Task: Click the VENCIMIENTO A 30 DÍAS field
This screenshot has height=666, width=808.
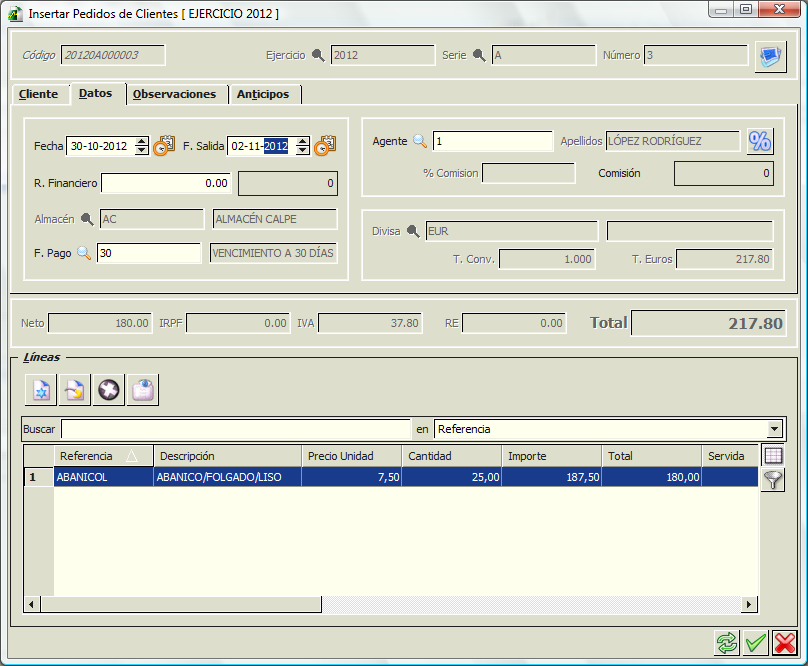Action: point(274,253)
